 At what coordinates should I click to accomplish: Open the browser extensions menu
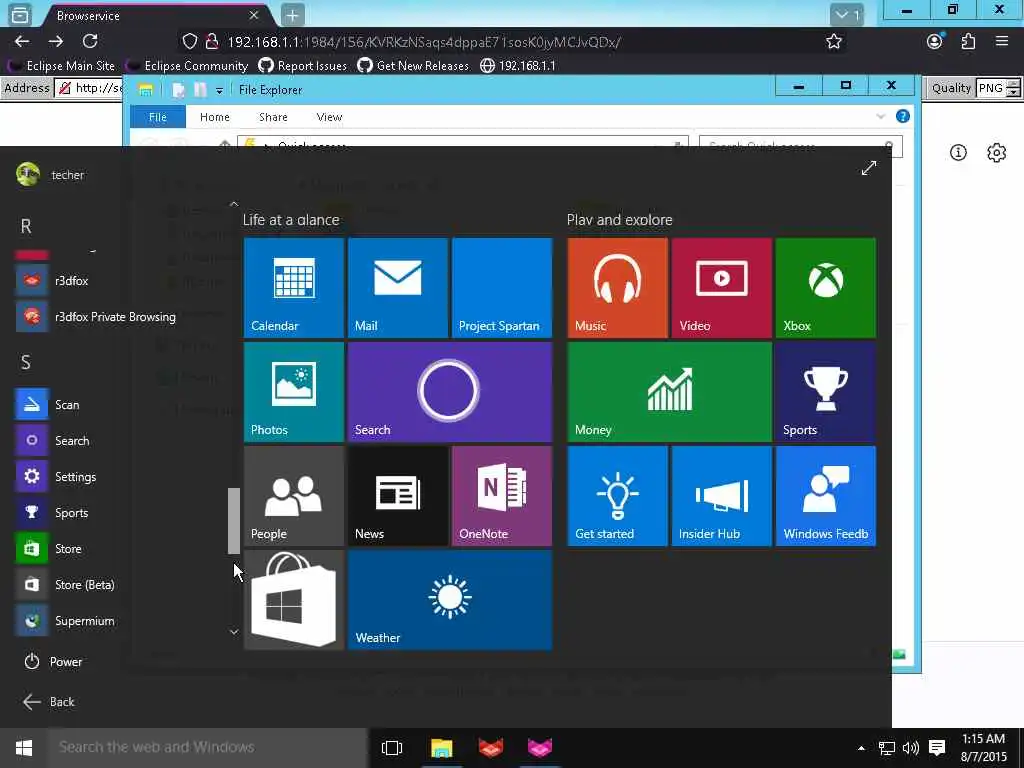click(x=968, y=42)
